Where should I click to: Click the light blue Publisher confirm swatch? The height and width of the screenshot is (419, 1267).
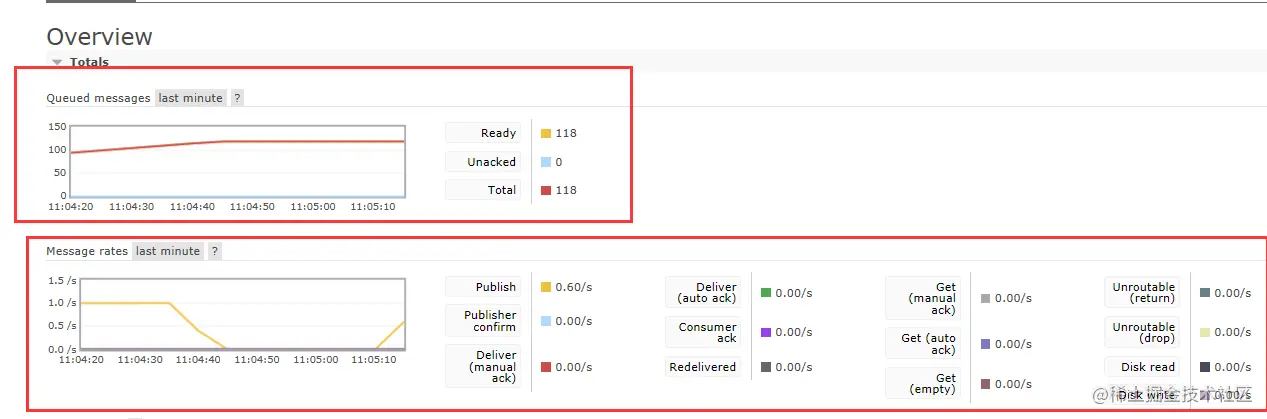point(546,321)
